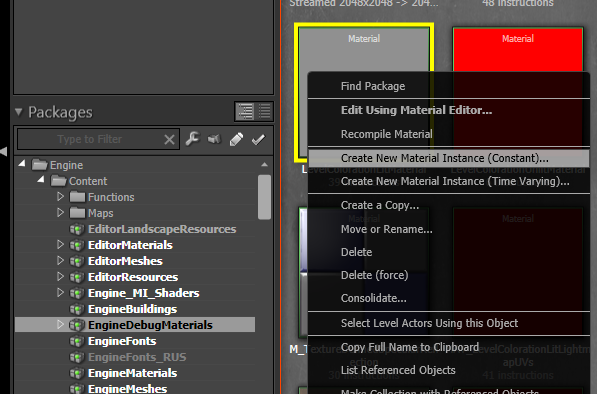Click the EngineFonts package icon

[x=77, y=341]
